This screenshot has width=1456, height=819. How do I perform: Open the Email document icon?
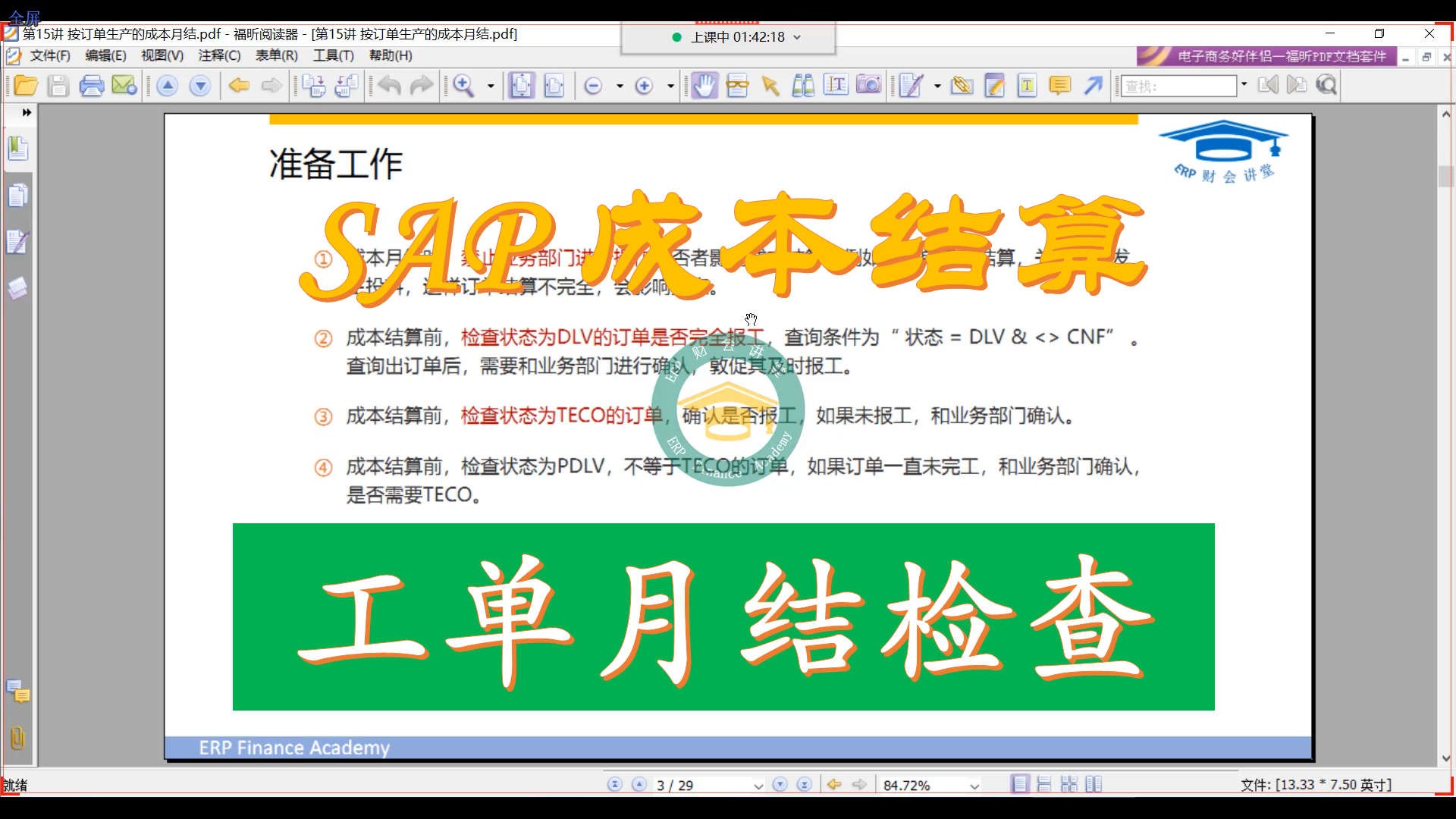(x=124, y=86)
